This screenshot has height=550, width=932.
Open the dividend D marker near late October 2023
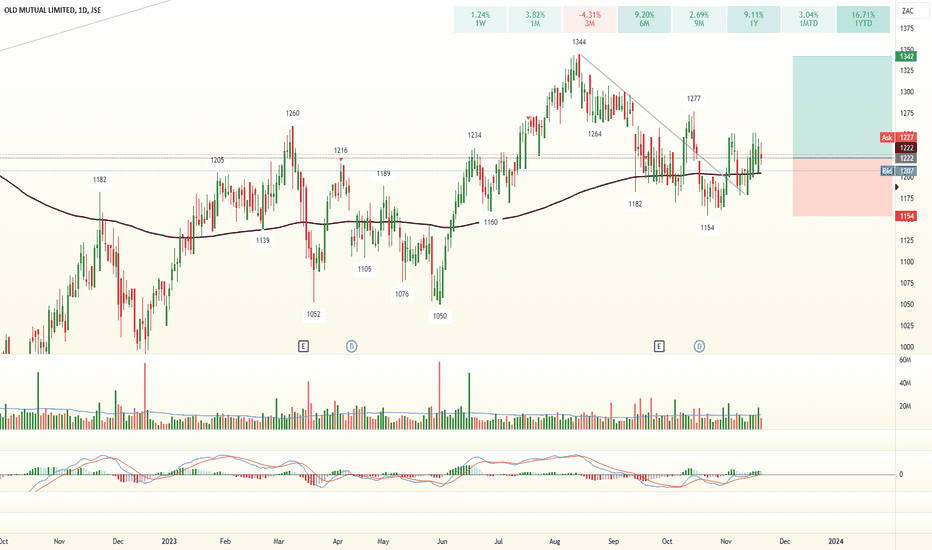[700, 346]
